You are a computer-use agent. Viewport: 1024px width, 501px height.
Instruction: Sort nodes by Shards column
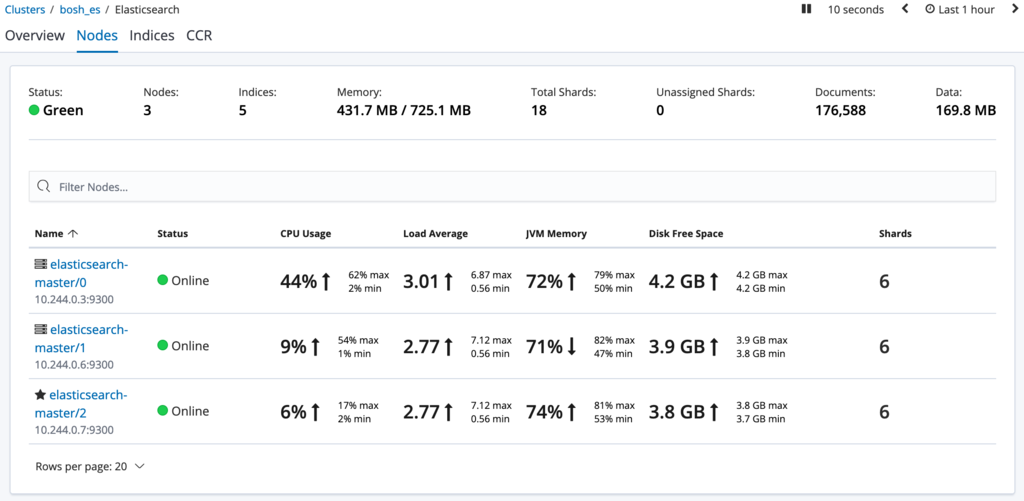pos(895,233)
